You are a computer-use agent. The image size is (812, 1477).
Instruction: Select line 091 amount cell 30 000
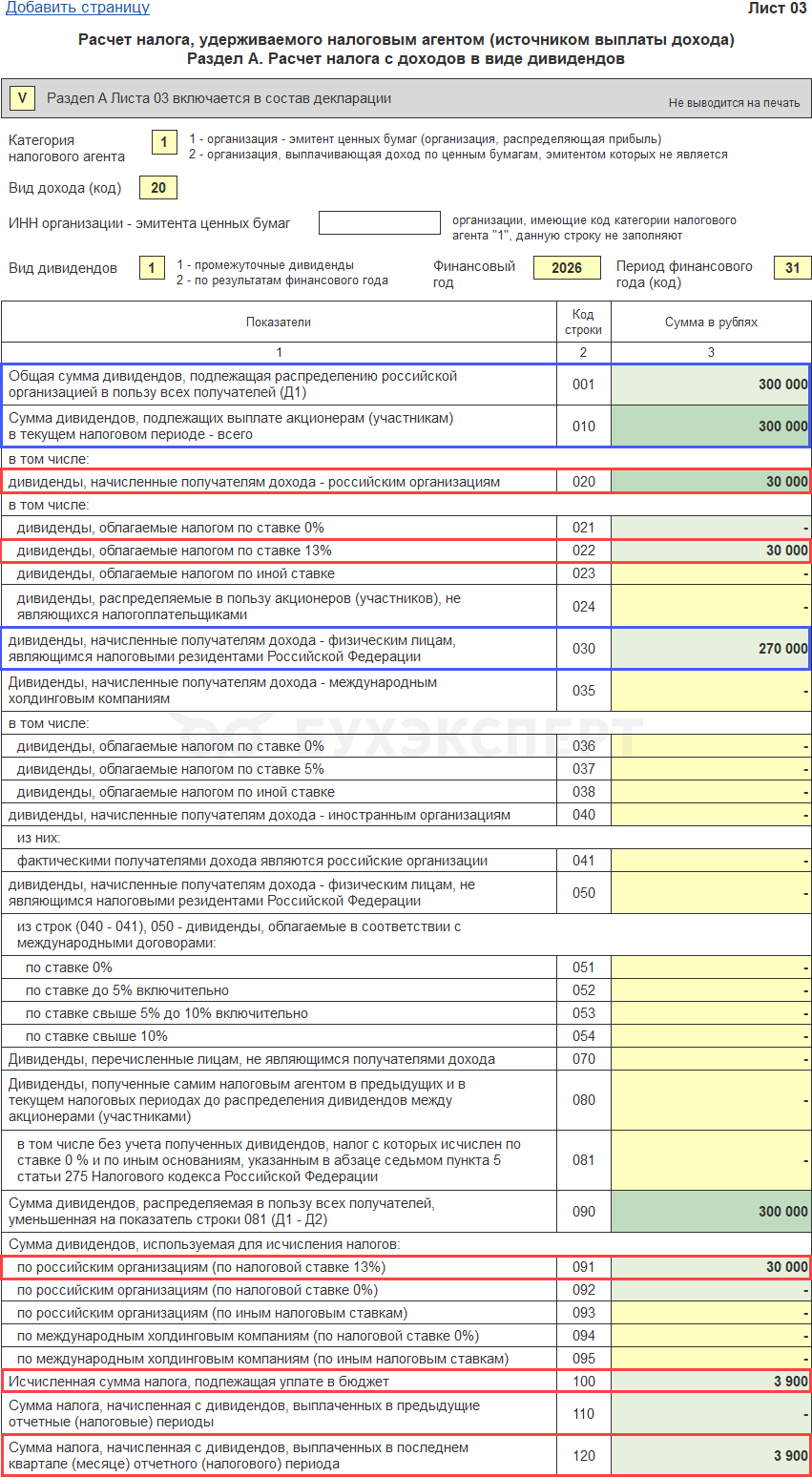(x=711, y=1267)
